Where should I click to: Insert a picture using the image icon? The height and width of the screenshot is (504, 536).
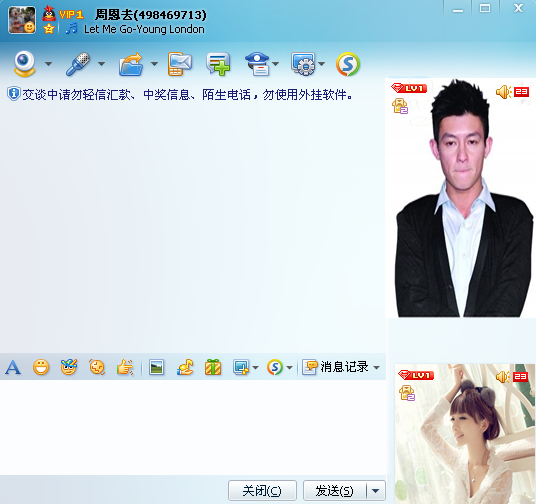point(157,368)
